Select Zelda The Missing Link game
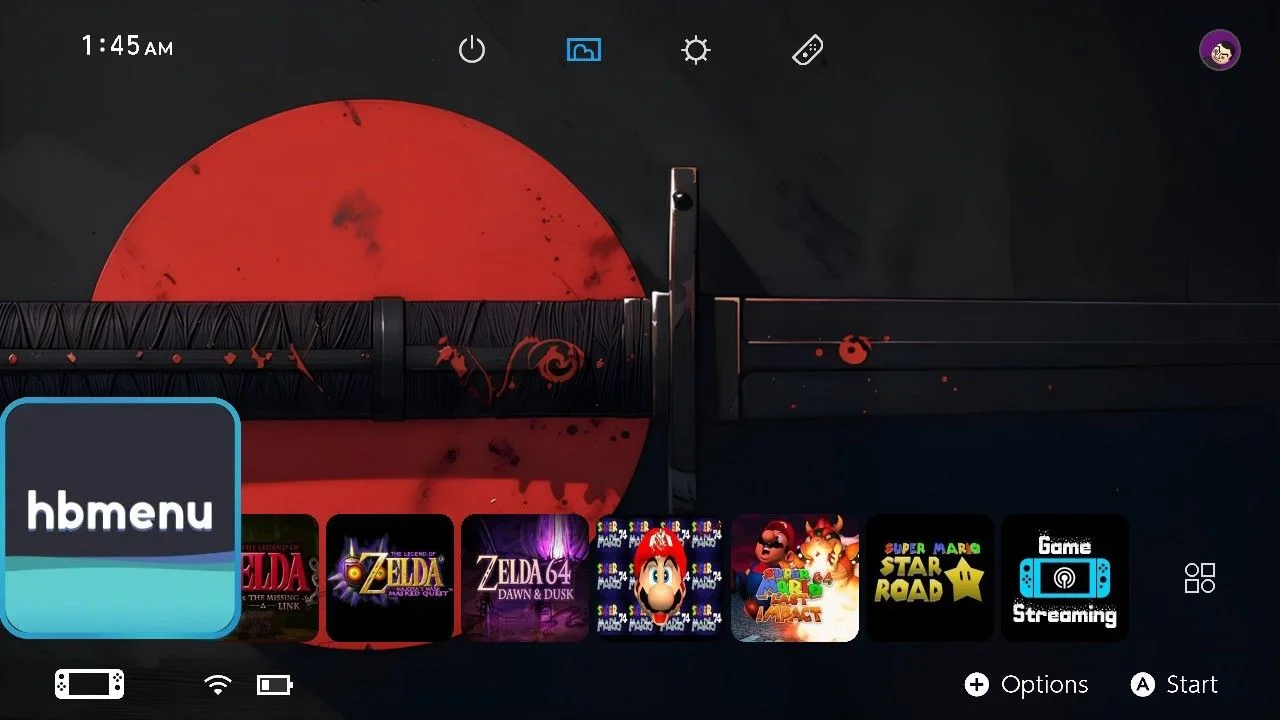The image size is (1280, 720). point(280,578)
